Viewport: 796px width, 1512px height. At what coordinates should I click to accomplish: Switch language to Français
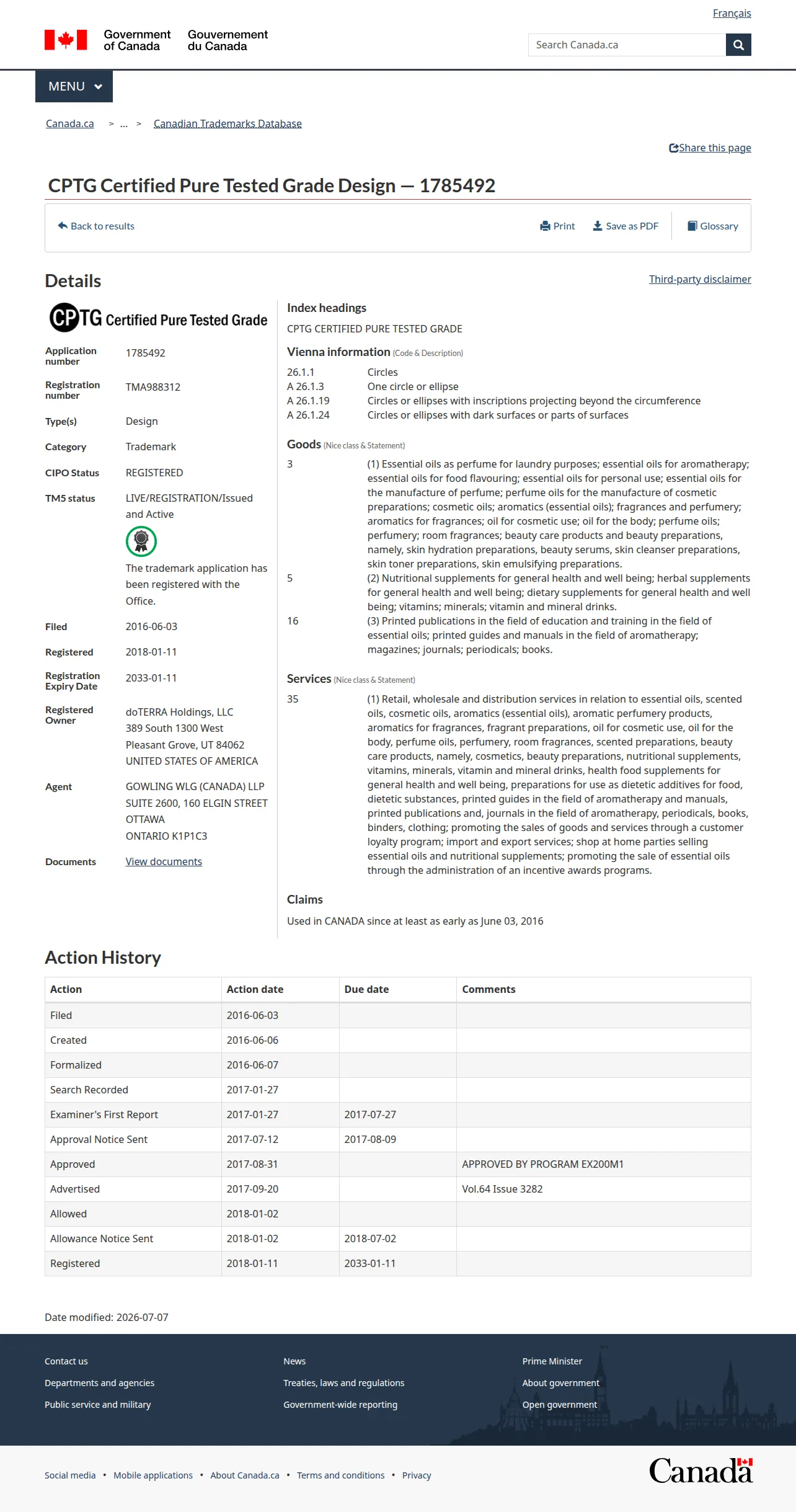[732, 14]
